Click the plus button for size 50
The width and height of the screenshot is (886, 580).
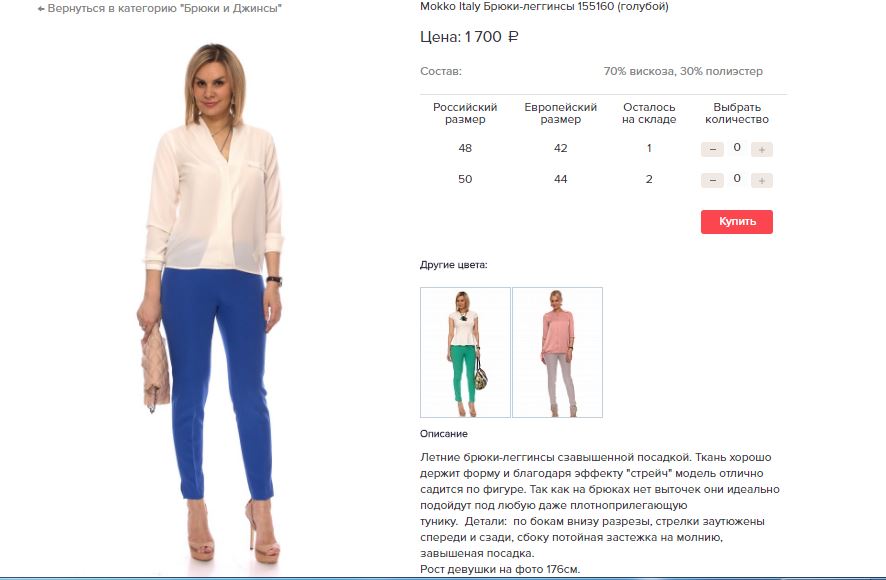coord(762,180)
